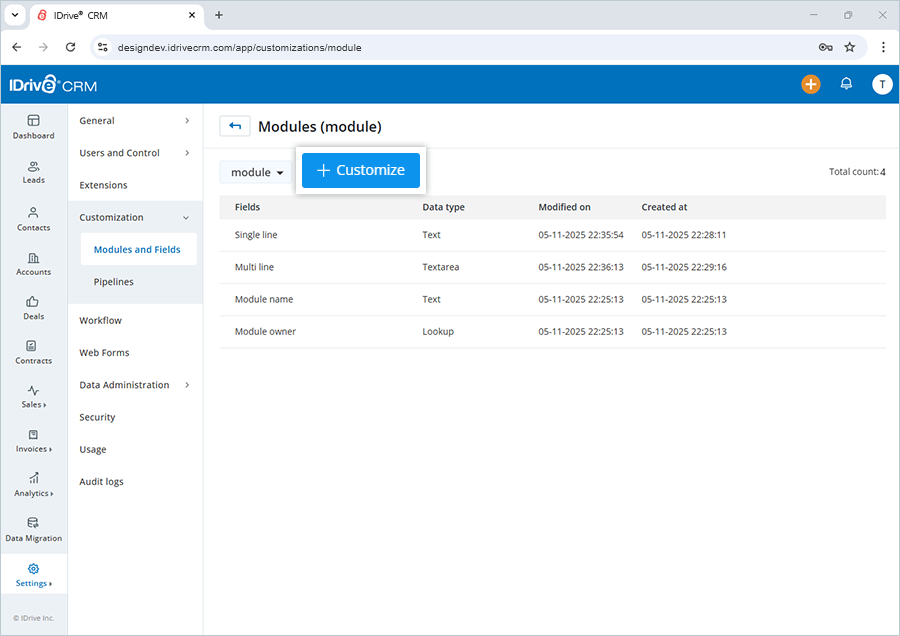Image resolution: width=900 pixels, height=636 pixels.
Task: Open the profile avatar menu
Action: [882, 85]
